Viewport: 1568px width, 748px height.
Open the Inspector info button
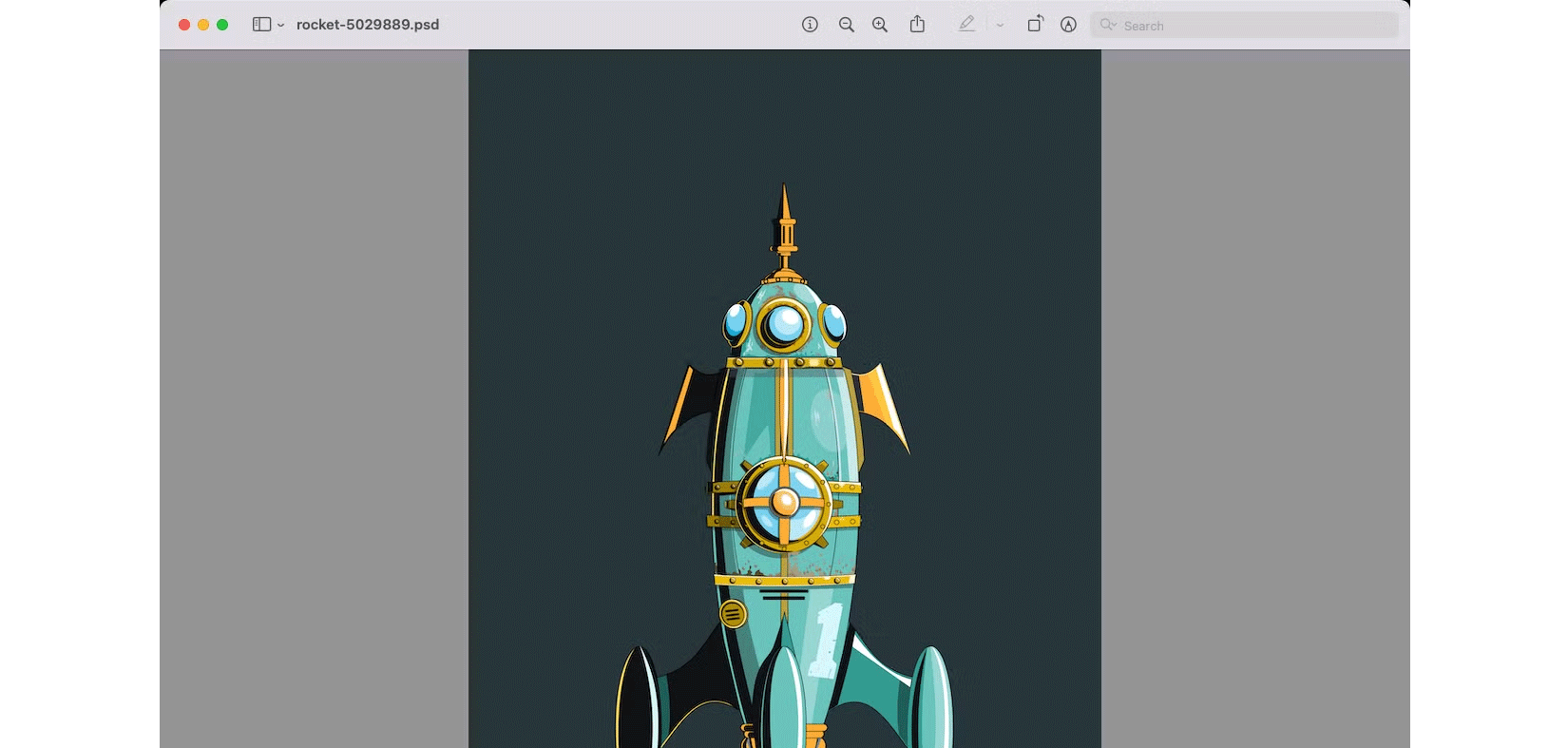click(810, 25)
